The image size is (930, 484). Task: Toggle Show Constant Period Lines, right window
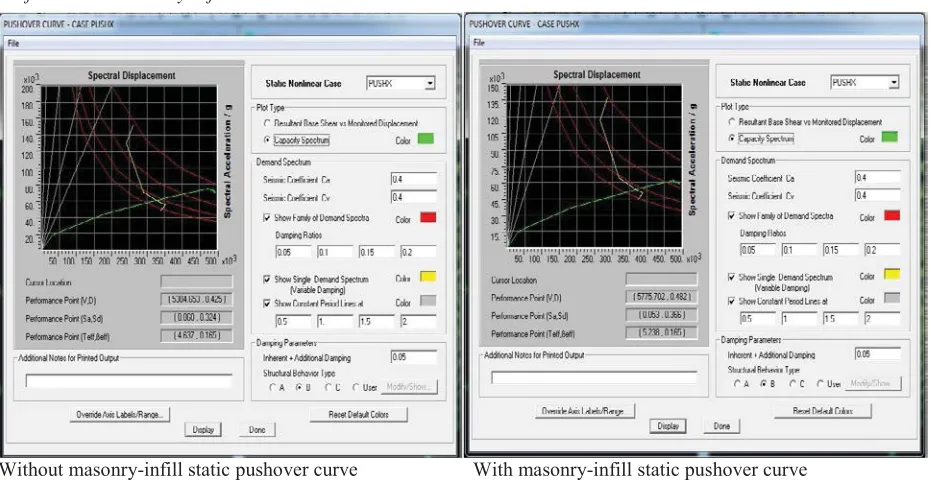732,301
